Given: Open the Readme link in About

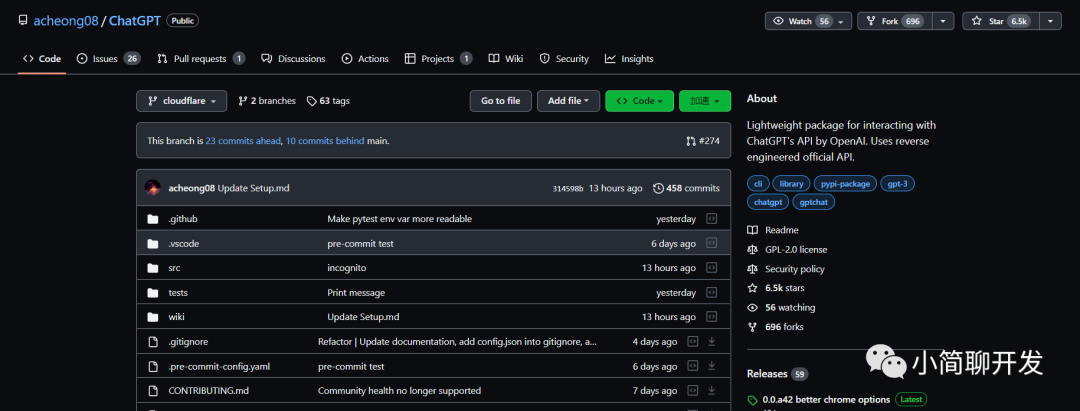Looking at the screenshot, I should pos(781,230).
